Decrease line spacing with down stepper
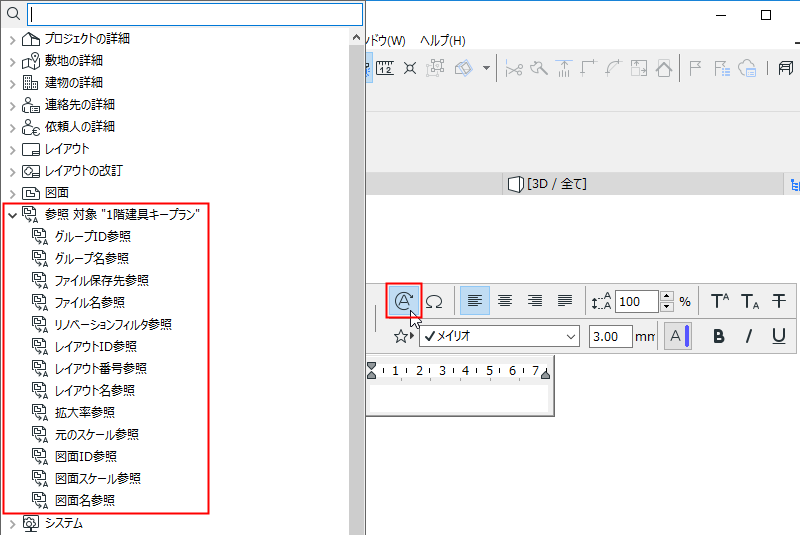The width and height of the screenshot is (800, 535). 666,307
